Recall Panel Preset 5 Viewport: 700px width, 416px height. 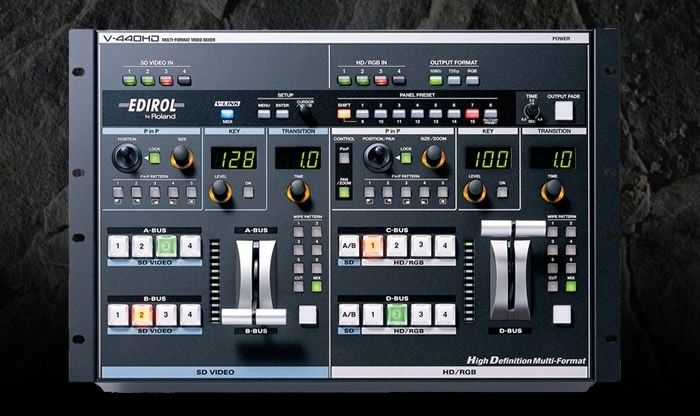[x=436, y=114]
